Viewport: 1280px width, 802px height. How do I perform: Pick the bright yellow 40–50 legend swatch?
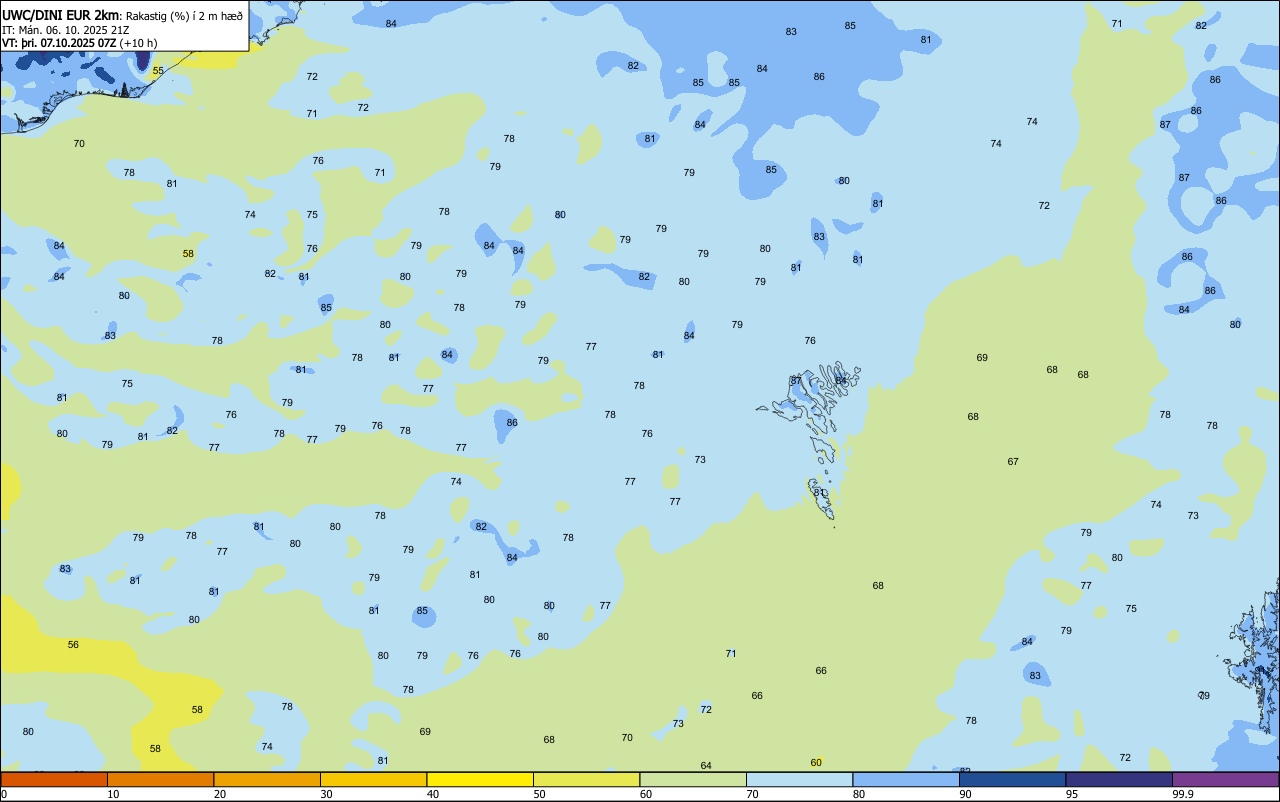(480, 779)
